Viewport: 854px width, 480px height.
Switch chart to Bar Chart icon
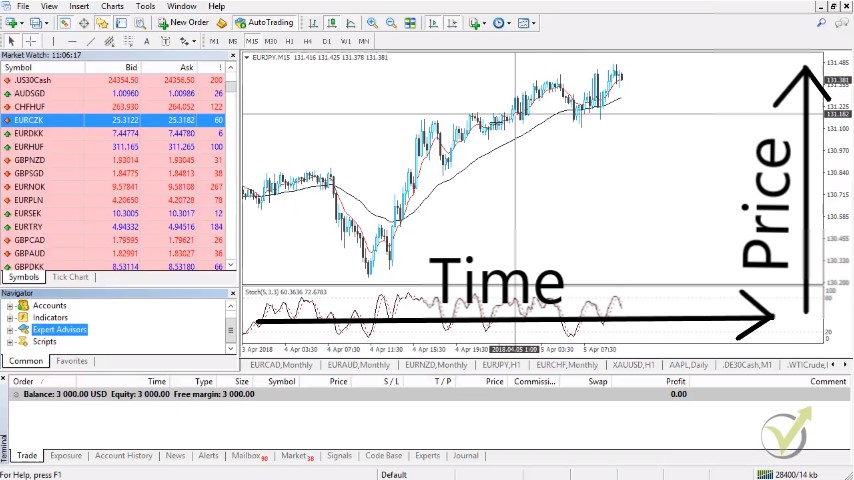point(313,23)
